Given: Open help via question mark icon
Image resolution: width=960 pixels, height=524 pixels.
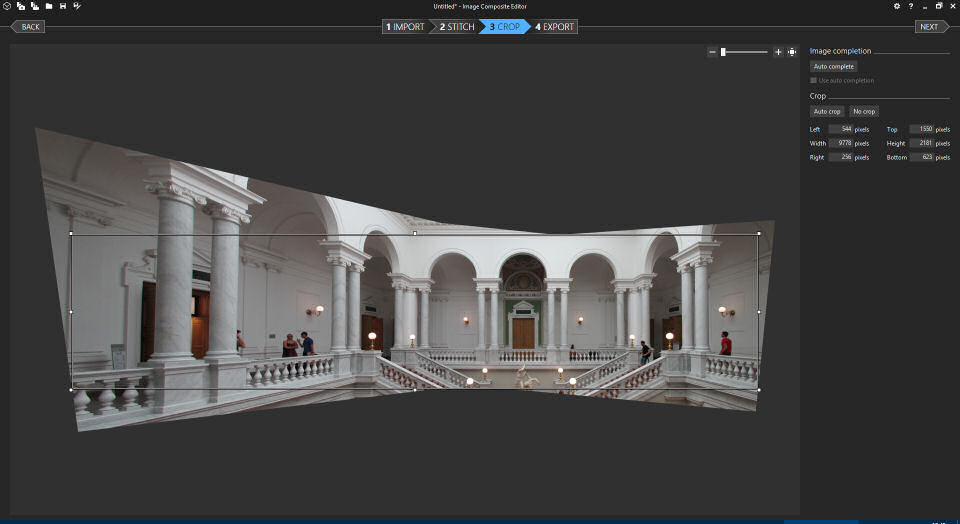Looking at the screenshot, I should coord(910,6).
